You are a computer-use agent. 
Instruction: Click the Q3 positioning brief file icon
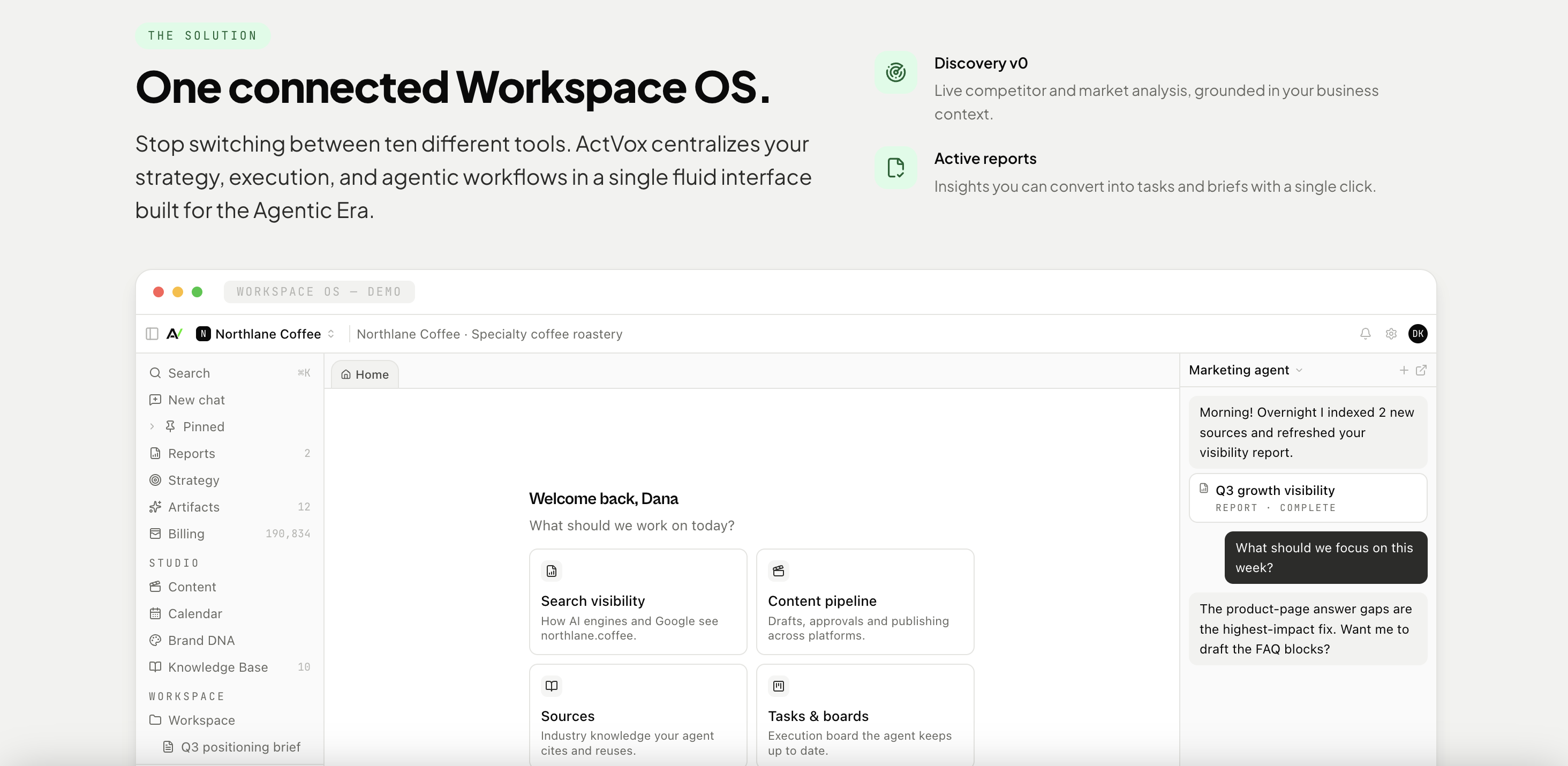coord(168,747)
